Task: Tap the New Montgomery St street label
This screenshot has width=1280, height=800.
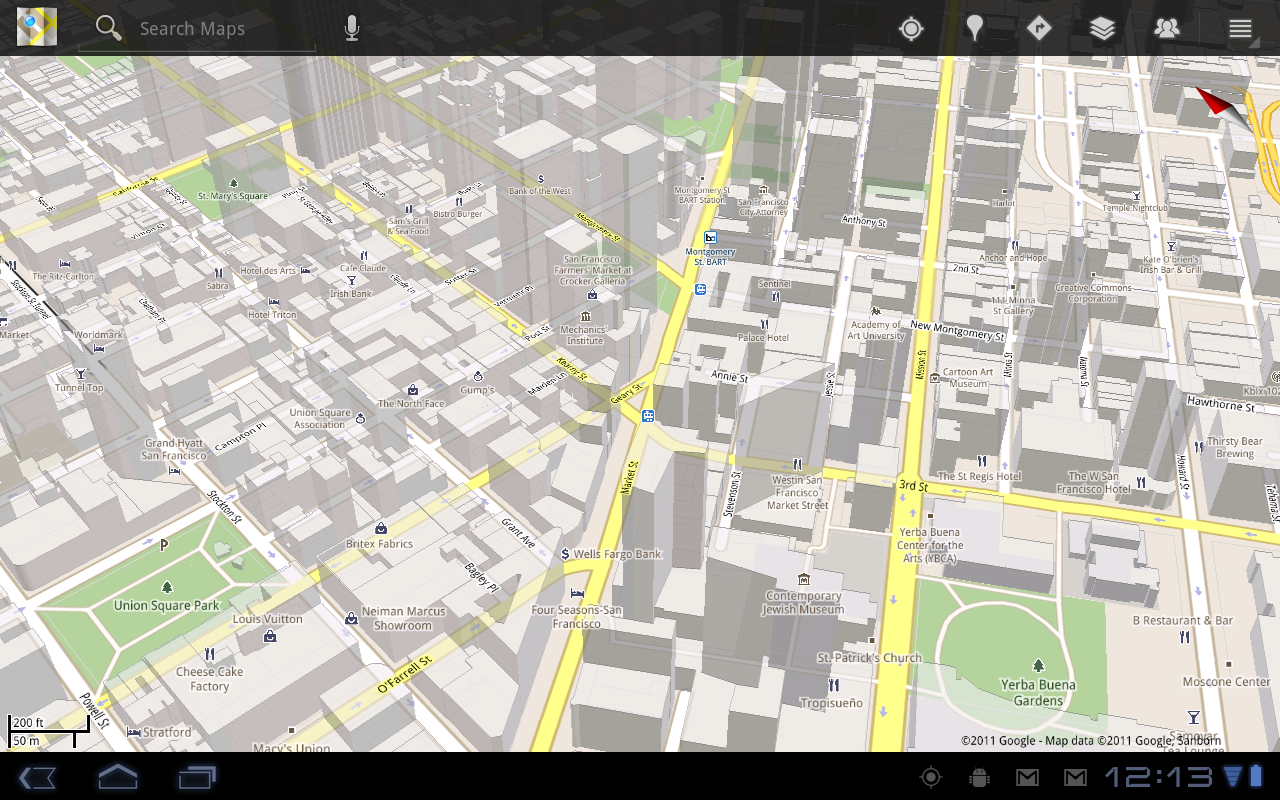Action: click(x=957, y=331)
